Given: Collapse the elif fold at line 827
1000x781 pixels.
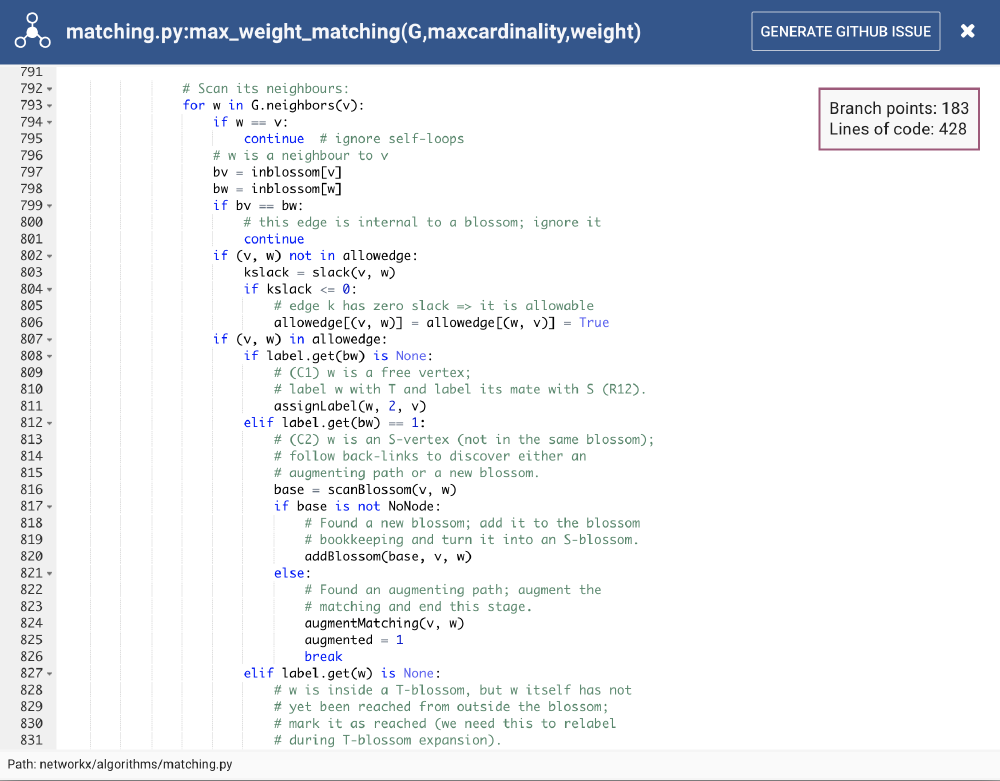Looking at the screenshot, I should point(50,674).
